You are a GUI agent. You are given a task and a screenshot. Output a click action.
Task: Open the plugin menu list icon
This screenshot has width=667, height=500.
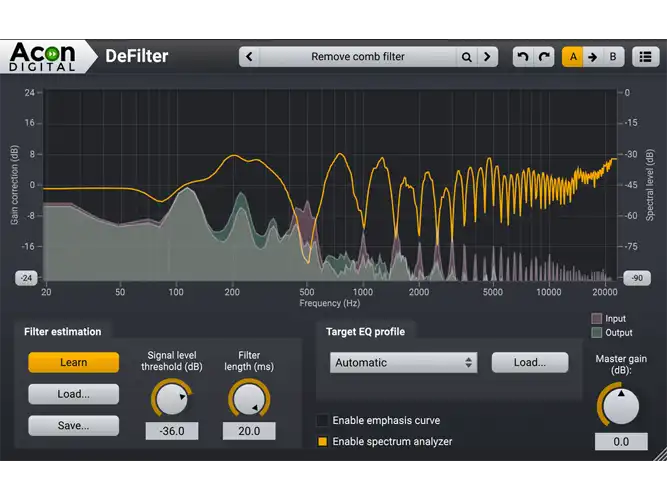click(645, 57)
